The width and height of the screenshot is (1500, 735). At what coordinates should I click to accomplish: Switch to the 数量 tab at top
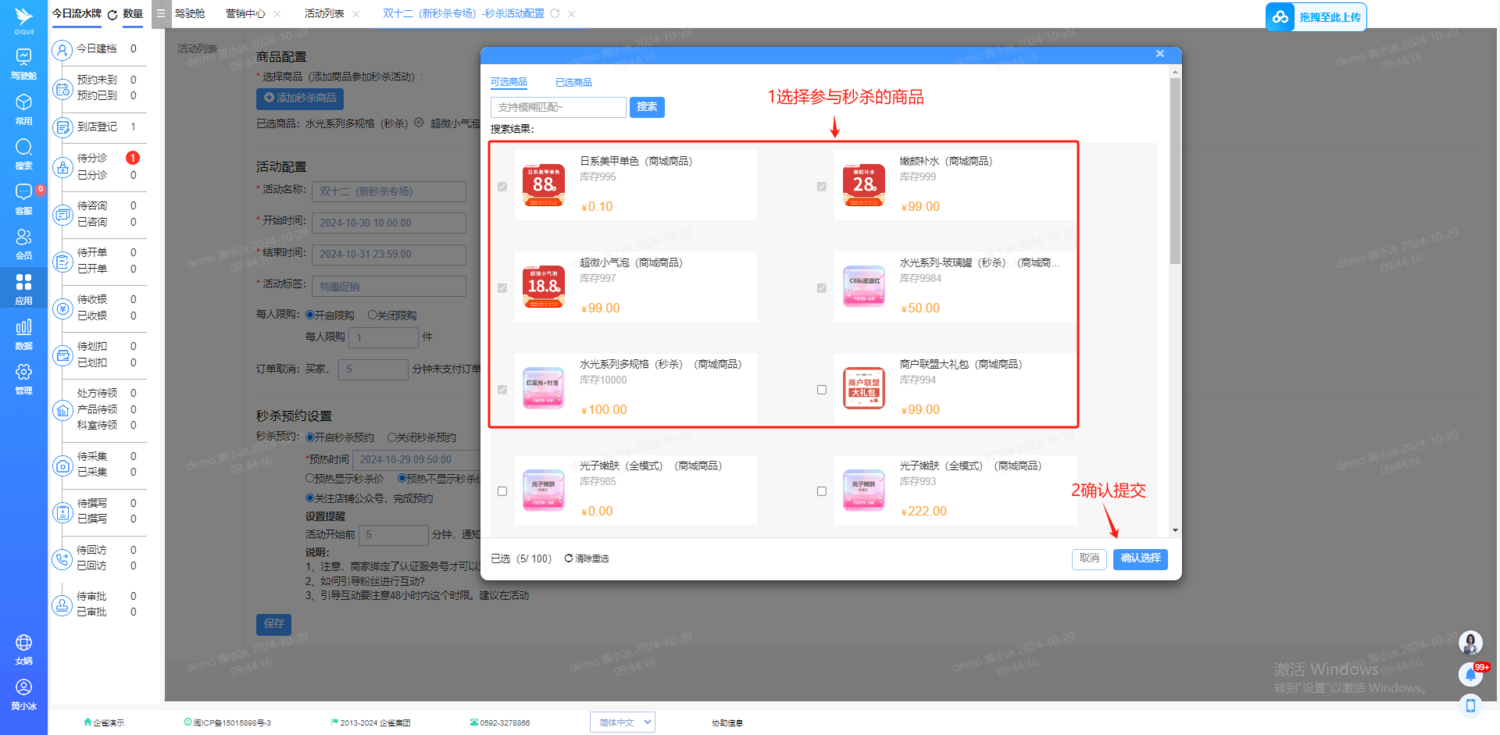[134, 15]
